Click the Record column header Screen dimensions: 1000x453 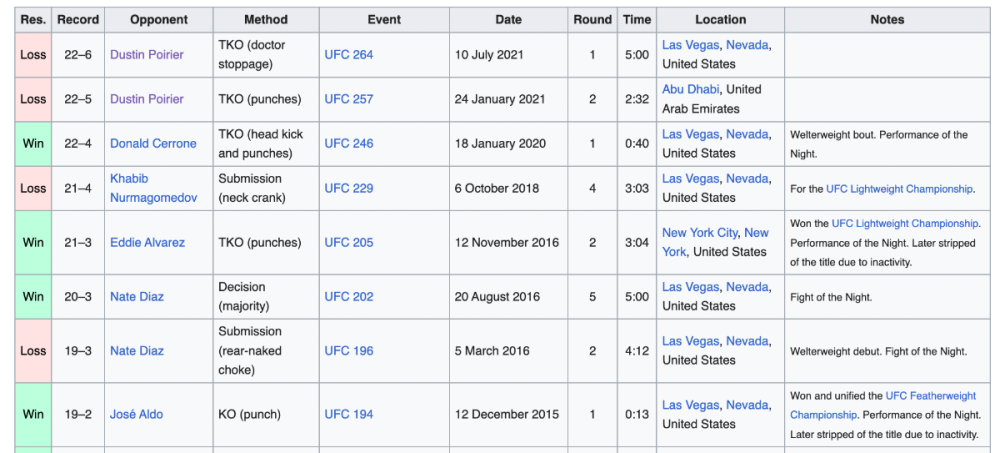78,20
